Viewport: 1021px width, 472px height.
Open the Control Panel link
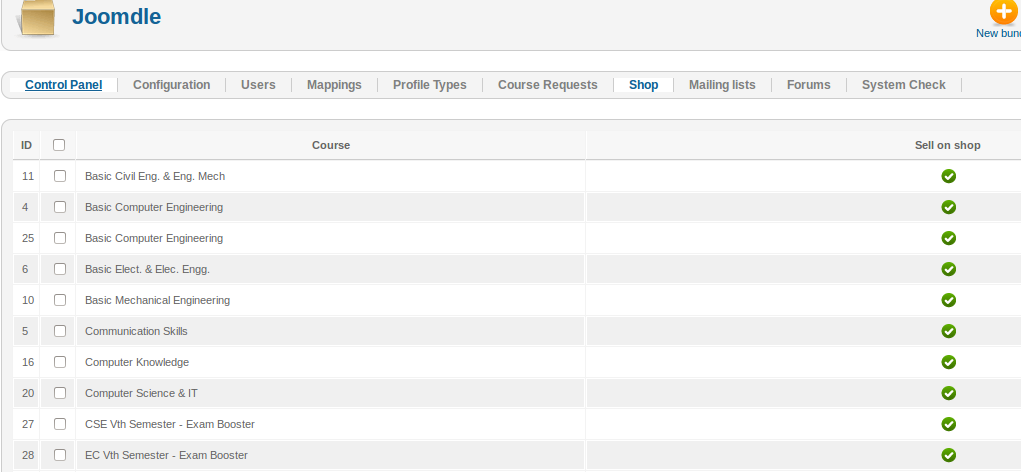coord(64,85)
